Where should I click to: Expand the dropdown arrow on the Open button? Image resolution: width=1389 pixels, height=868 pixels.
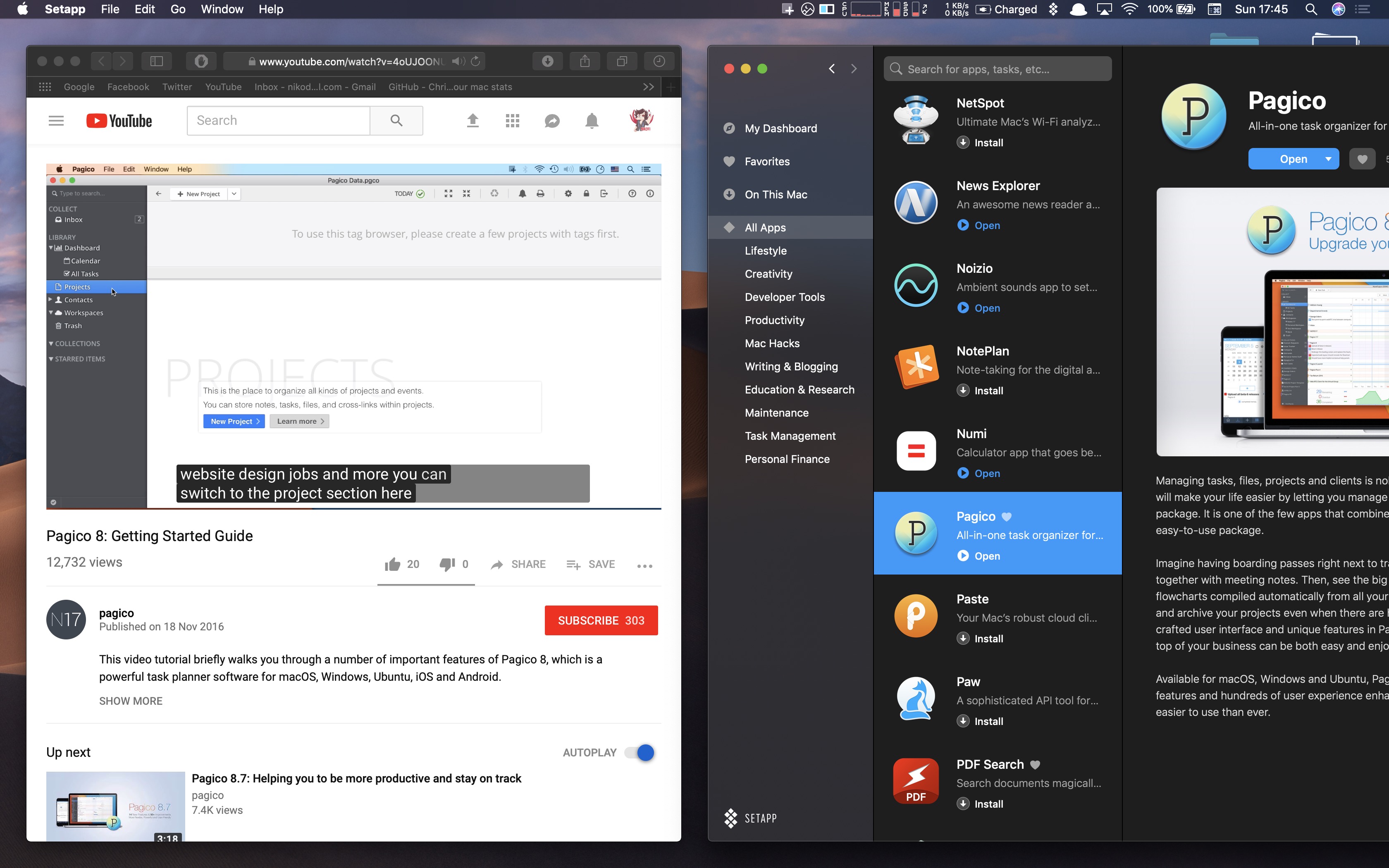point(1328,159)
